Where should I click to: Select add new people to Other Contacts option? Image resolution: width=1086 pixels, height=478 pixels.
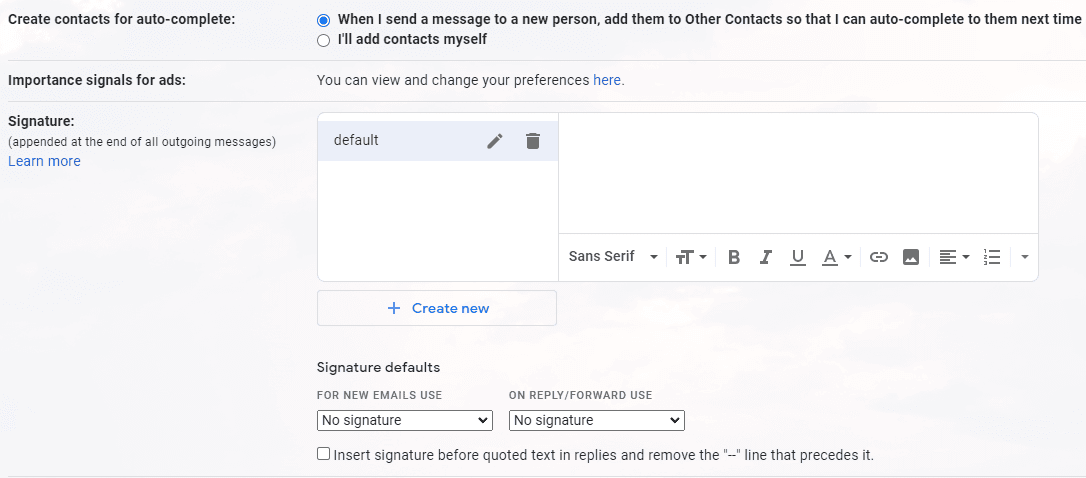[323, 20]
